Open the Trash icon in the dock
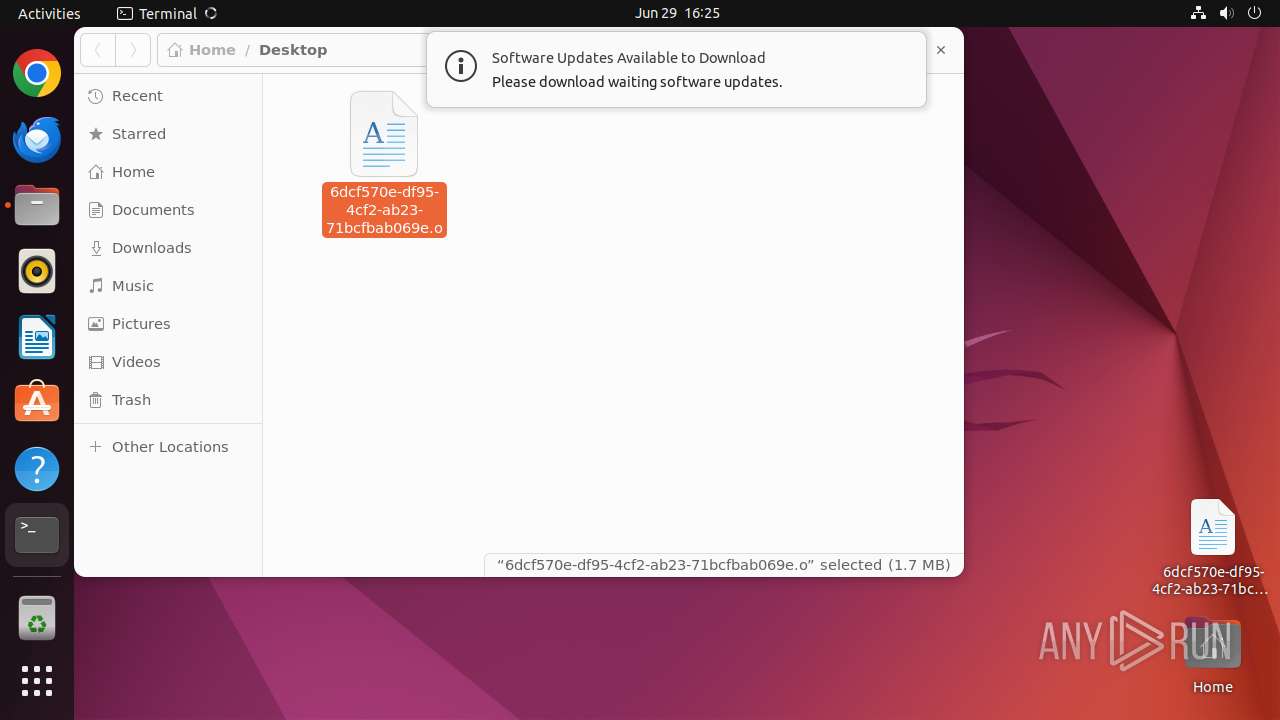Image resolution: width=1280 pixels, height=720 pixels. click(x=37, y=618)
